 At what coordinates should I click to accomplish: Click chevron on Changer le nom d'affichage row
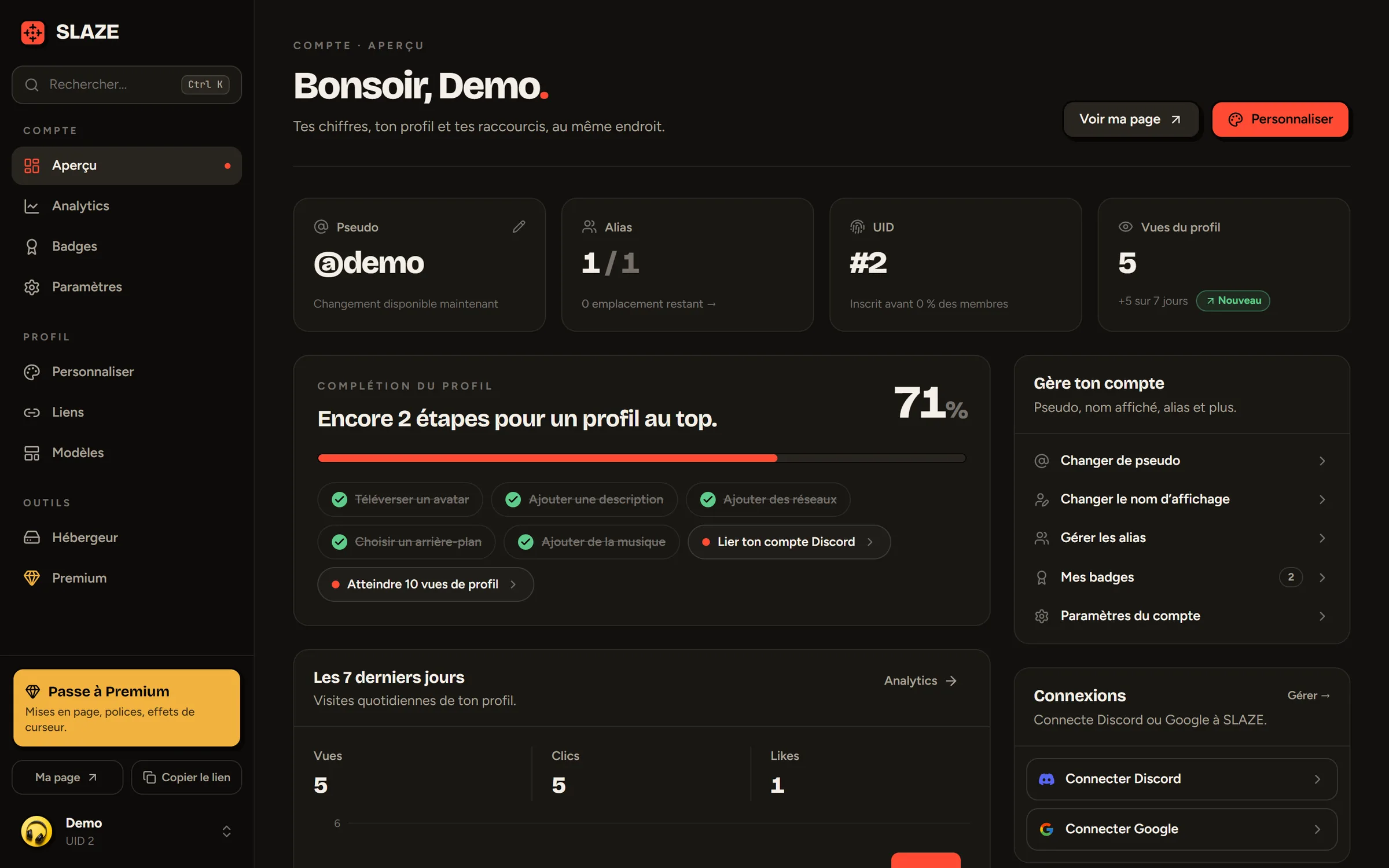coord(1322,500)
